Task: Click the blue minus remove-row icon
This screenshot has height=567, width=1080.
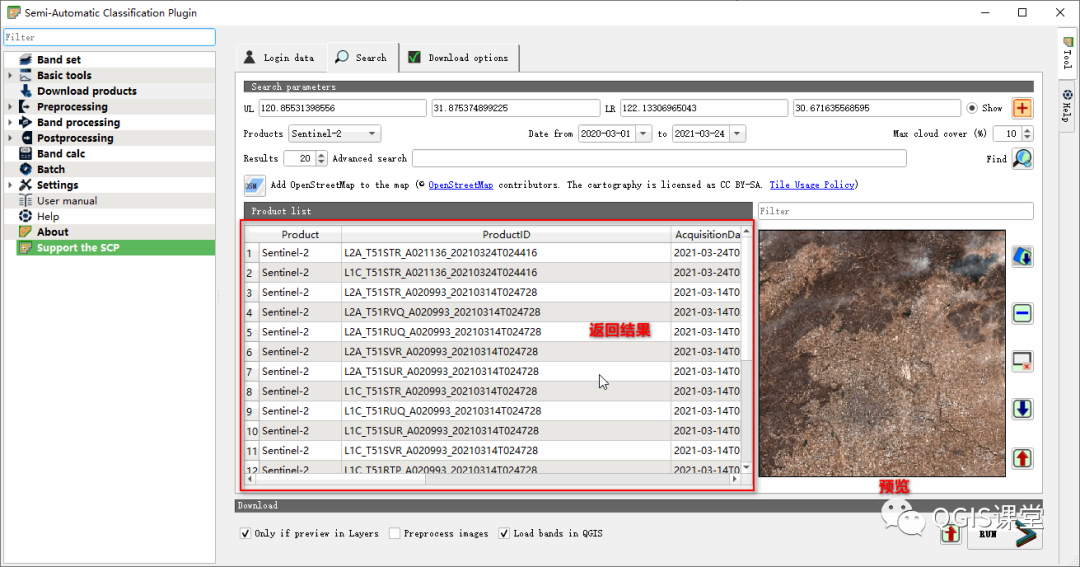Action: pyautogui.click(x=1022, y=313)
